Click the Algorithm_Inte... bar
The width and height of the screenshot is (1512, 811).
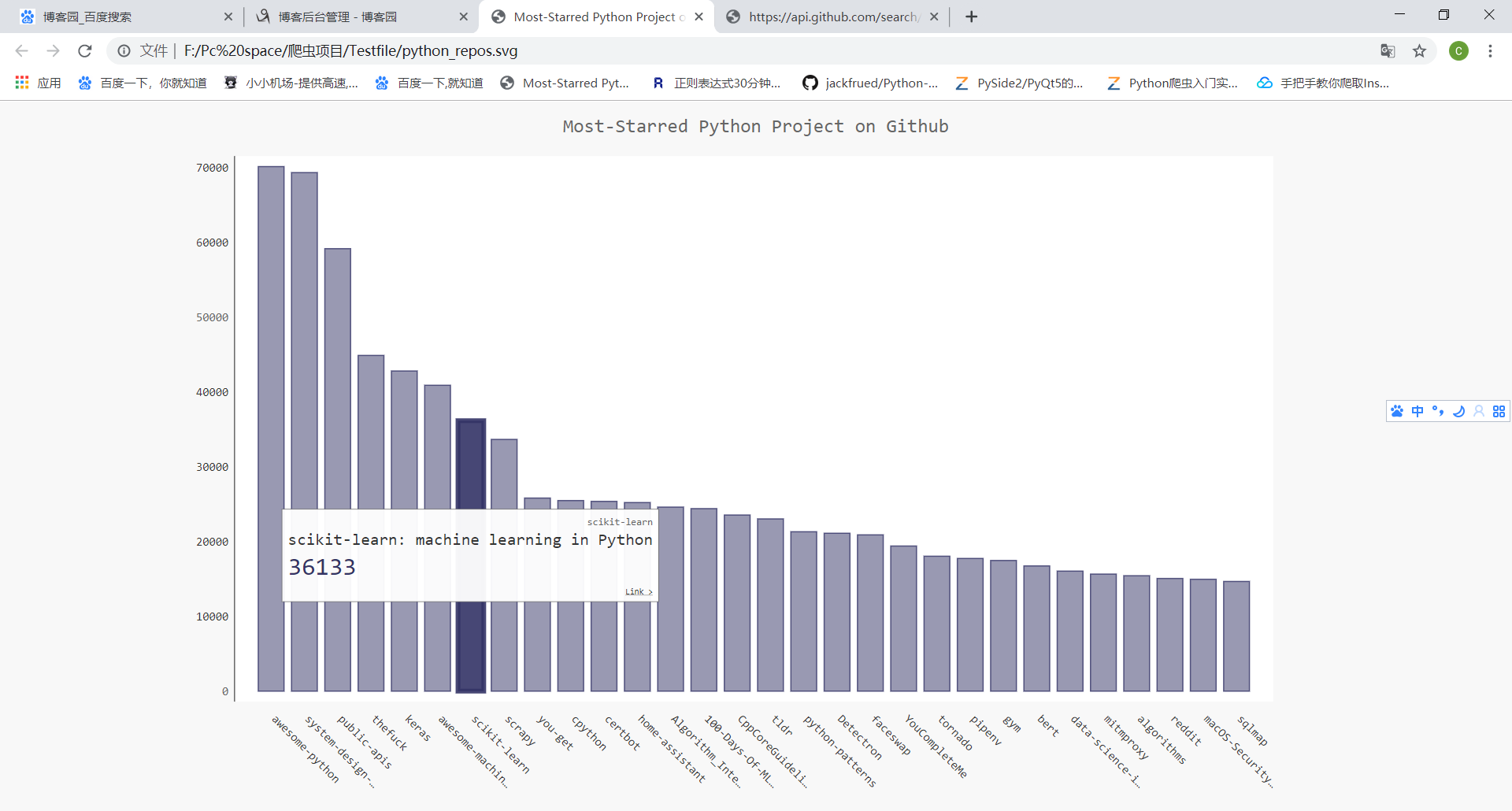click(671, 599)
